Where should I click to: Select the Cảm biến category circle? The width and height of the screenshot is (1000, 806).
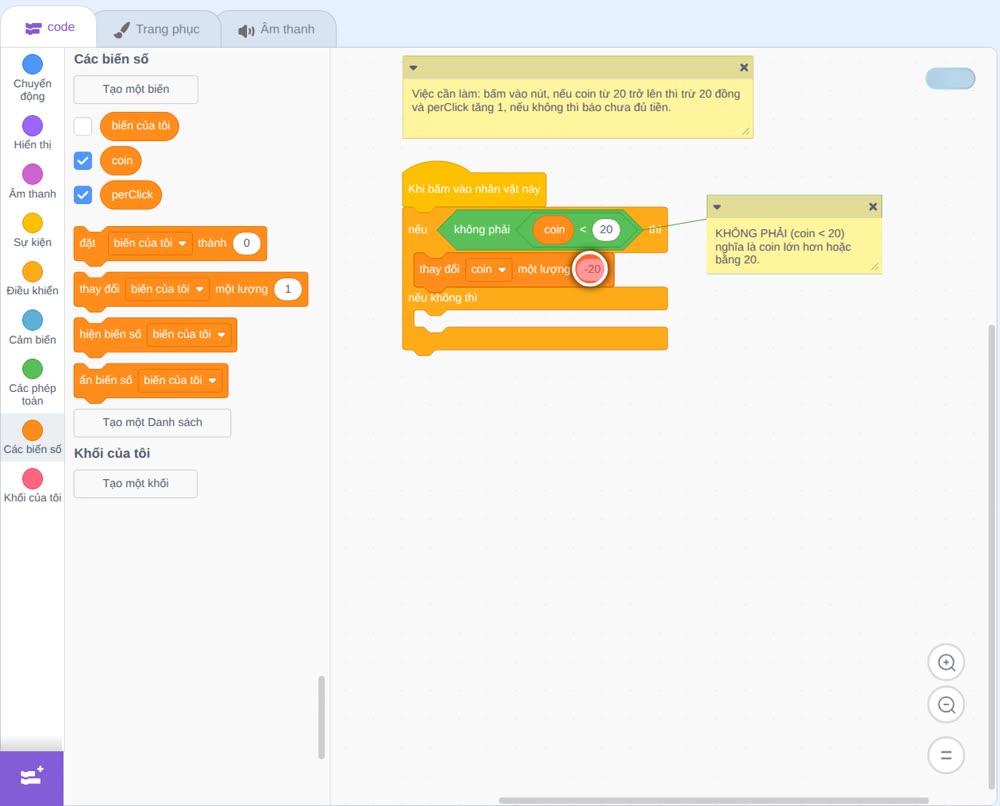33,320
